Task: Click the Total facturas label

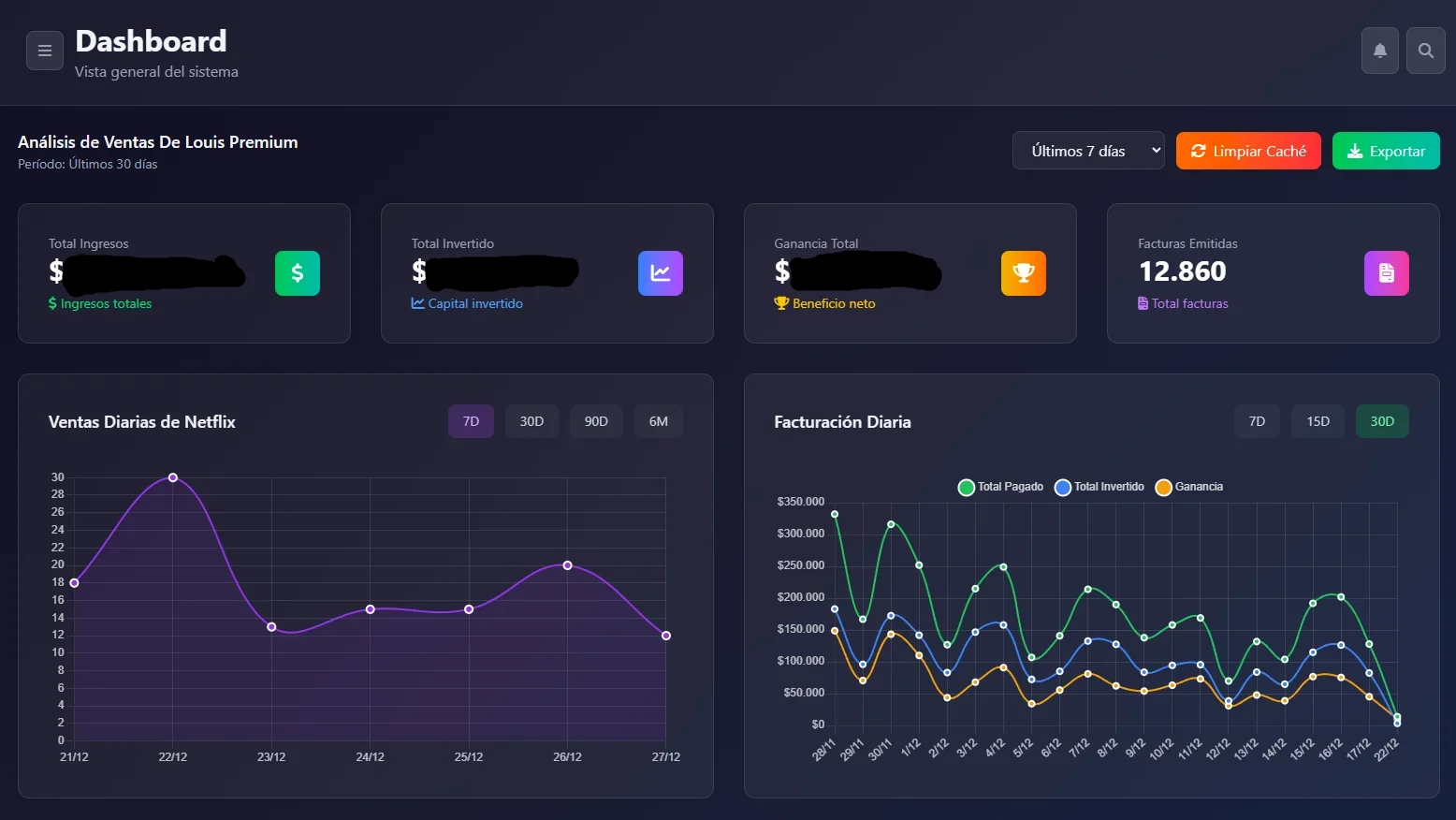Action: click(1183, 303)
